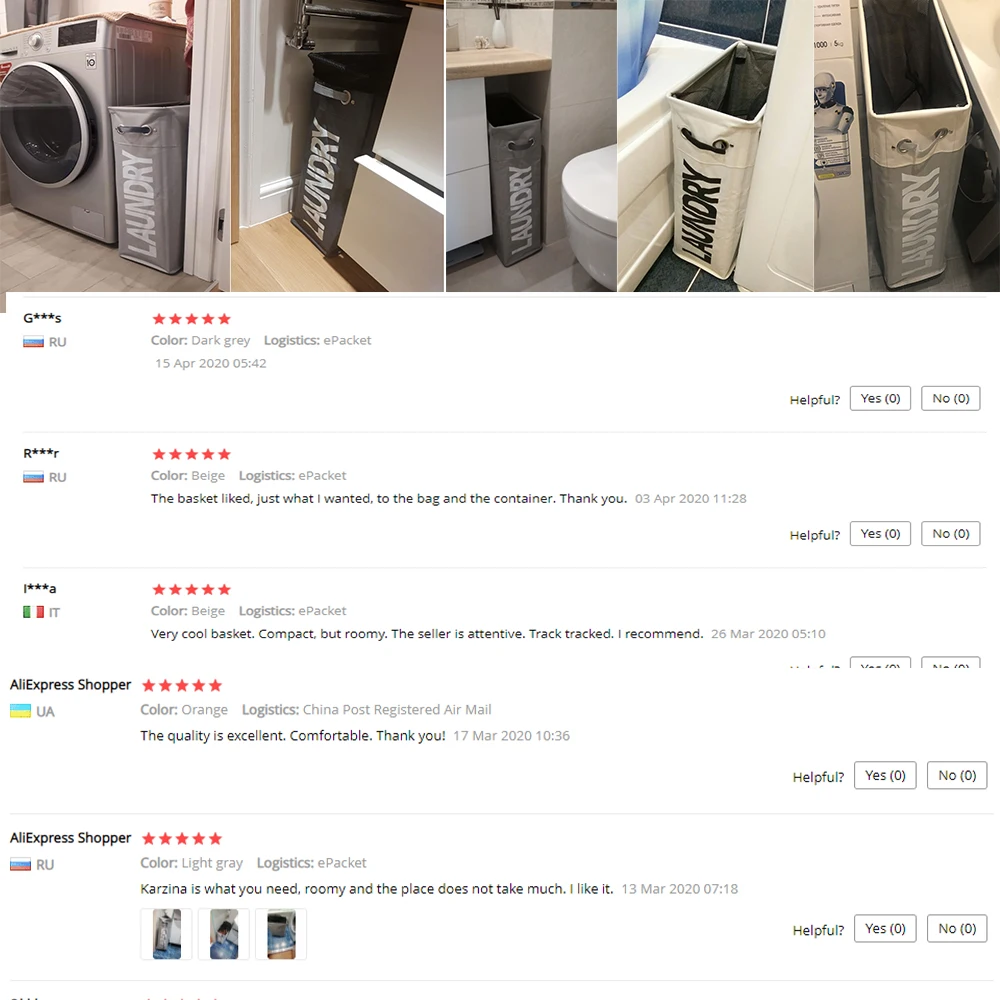The width and height of the screenshot is (1000, 1000).
Task: Open the washing machine laundry basket photo
Action: (x=115, y=145)
